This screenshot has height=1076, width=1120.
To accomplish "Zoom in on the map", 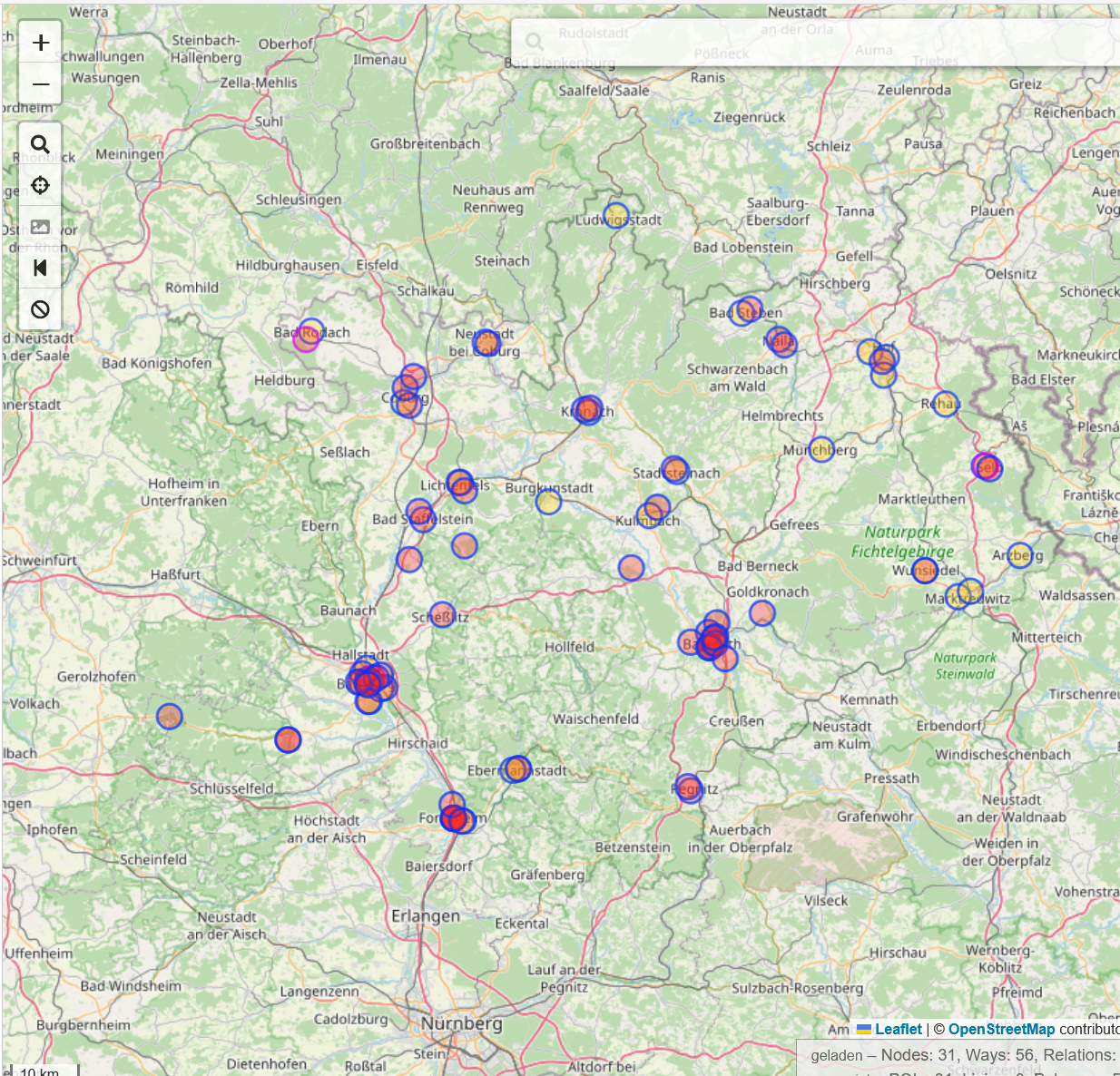I will pyautogui.click(x=40, y=43).
